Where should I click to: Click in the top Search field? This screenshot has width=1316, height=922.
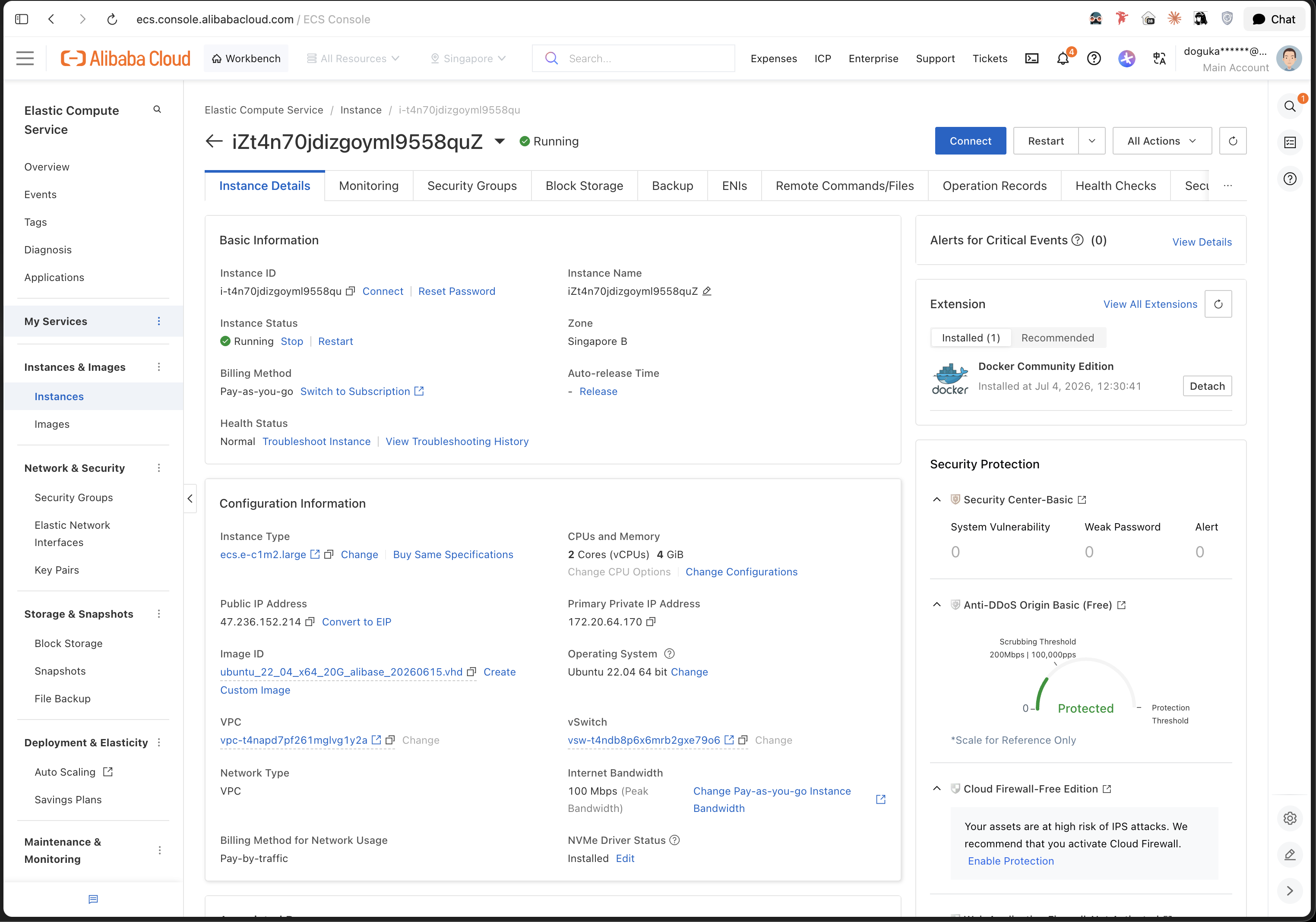pyautogui.click(x=633, y=58)
